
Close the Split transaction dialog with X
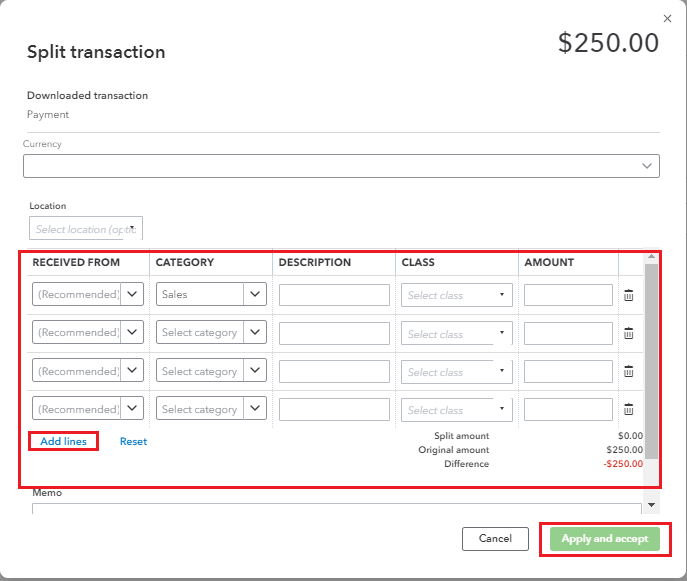click(668, 18)
